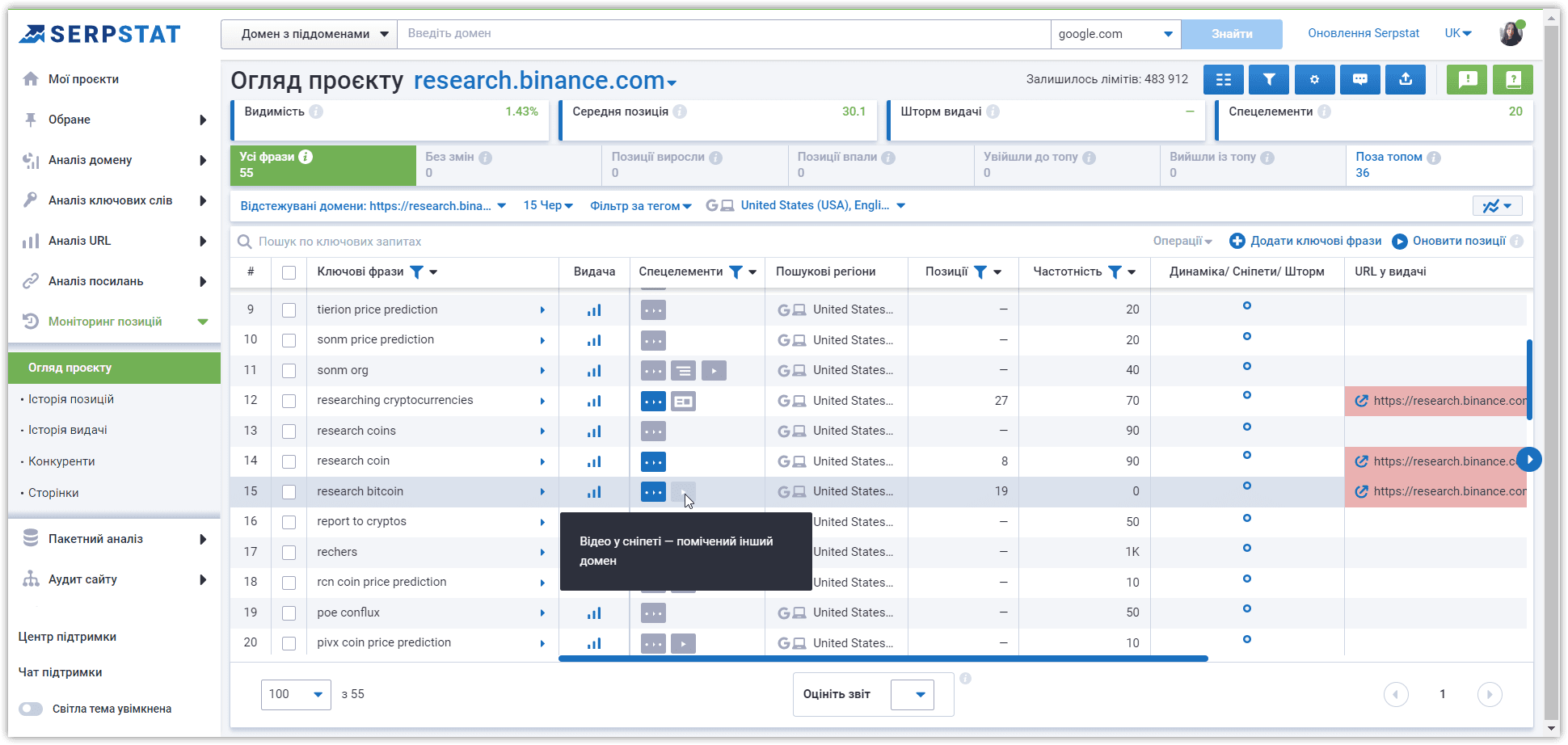This screenshot has height=745, width=1568.
Task: Click the blue round arrow to scroll table right
Action: pos(1529,459)
